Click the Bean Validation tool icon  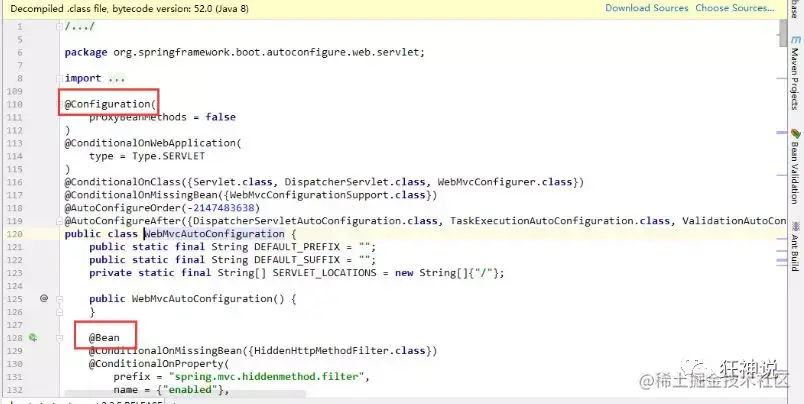pos(795,134)
